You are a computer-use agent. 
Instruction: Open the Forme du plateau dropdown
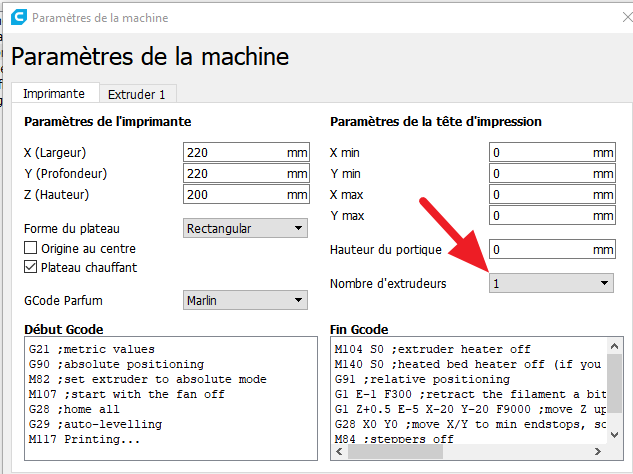coord(246,228)
